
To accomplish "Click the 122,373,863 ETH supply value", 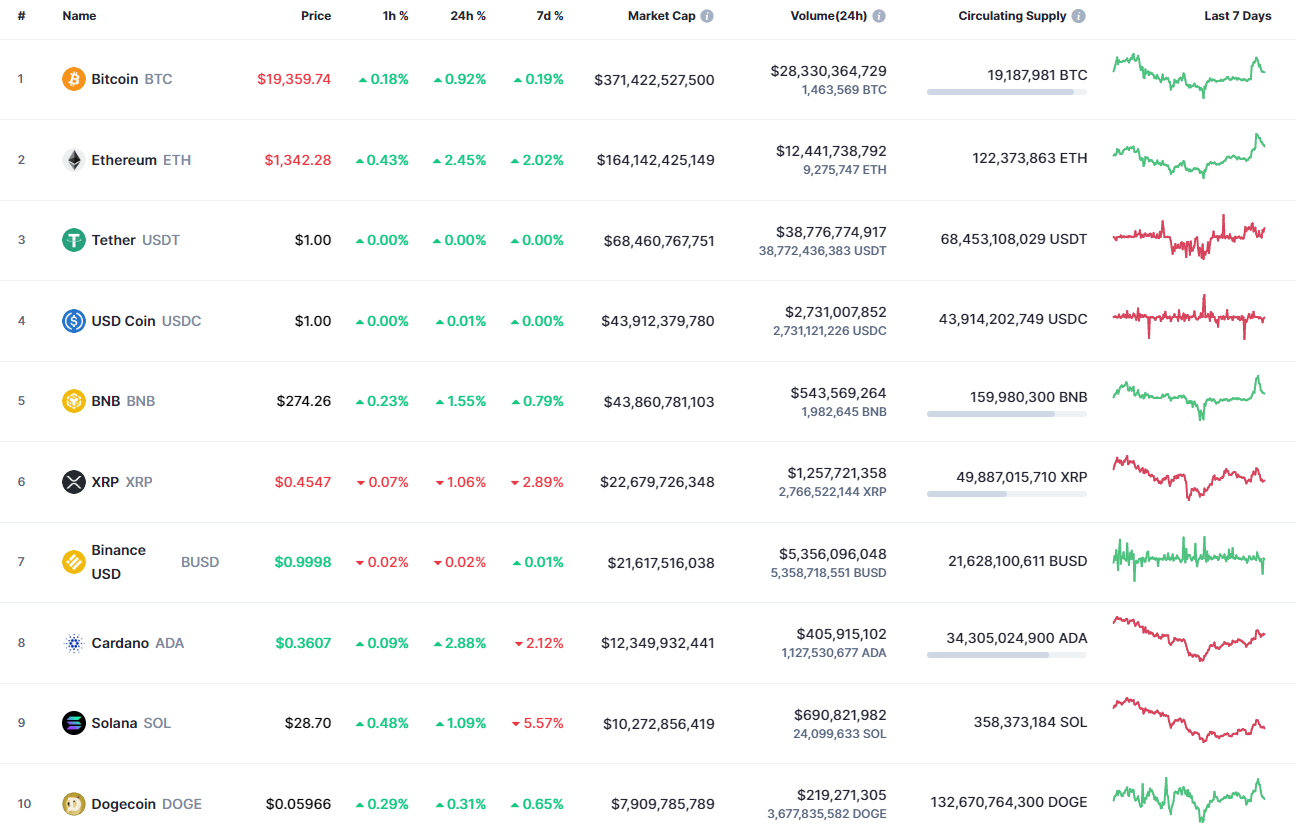I will pyautogui.click(x=1030, y=158).
